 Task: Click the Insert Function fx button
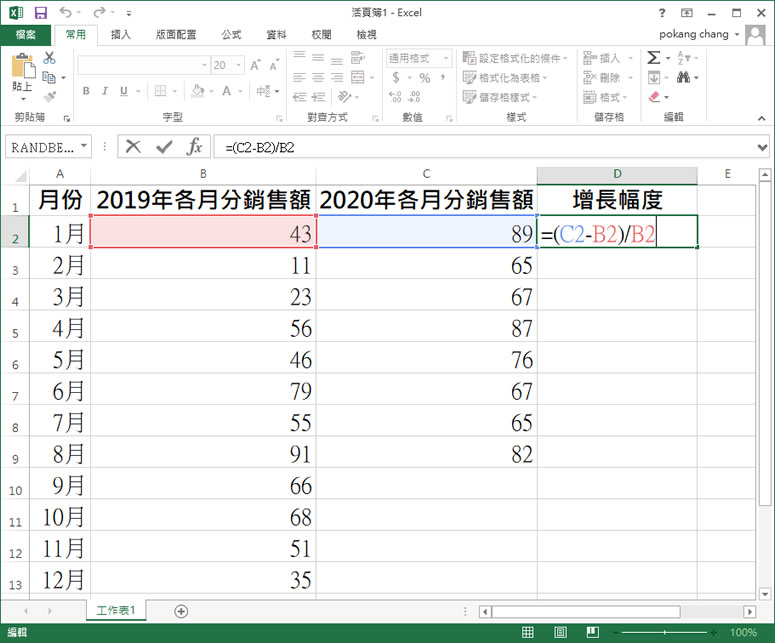195,146
